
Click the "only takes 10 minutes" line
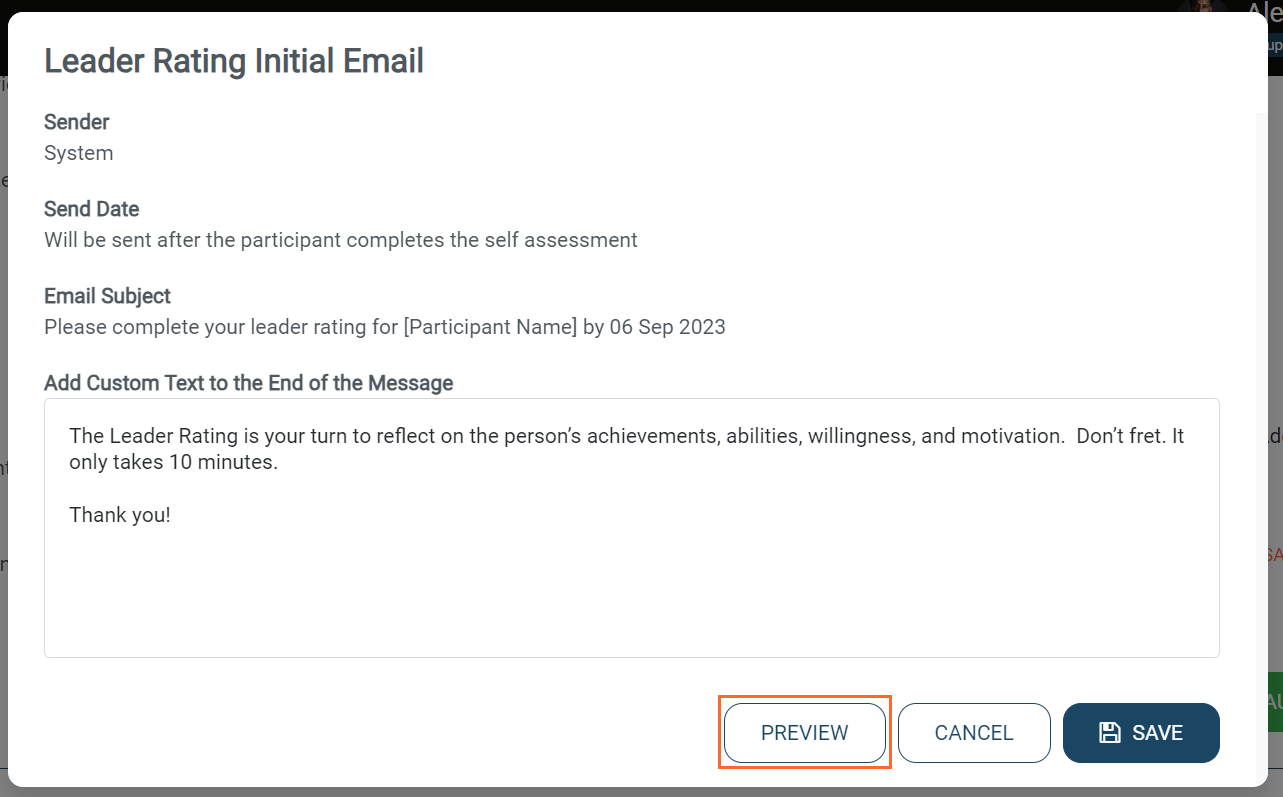172,463
